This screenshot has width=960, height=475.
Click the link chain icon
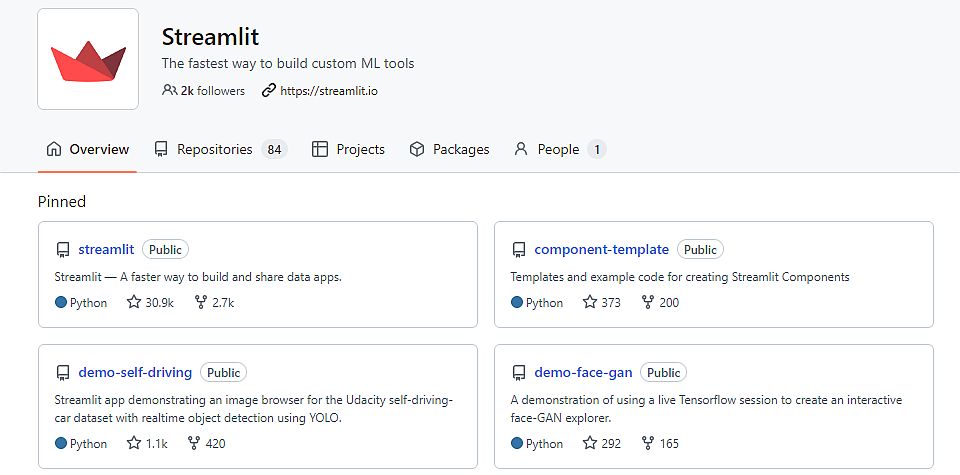[268, 91]
